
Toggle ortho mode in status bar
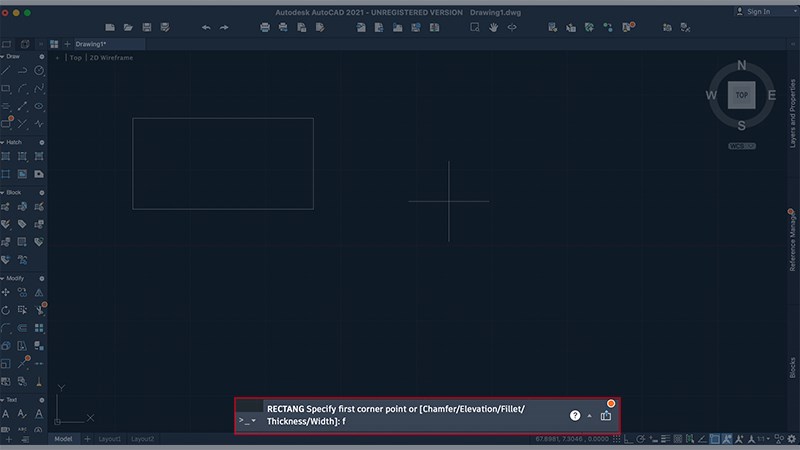pos(629,439)
